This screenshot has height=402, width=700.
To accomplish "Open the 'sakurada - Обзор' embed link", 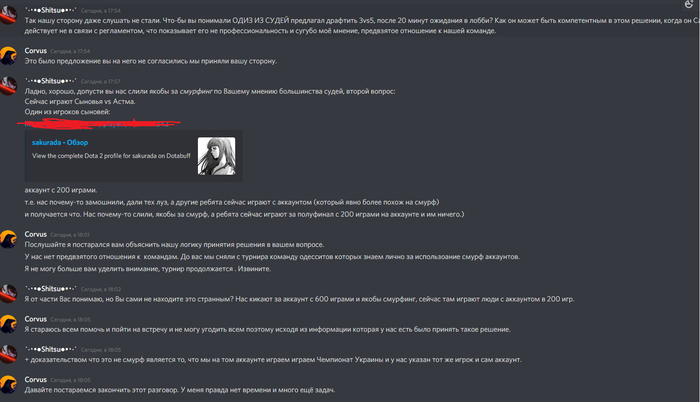I will pos(60,142).
